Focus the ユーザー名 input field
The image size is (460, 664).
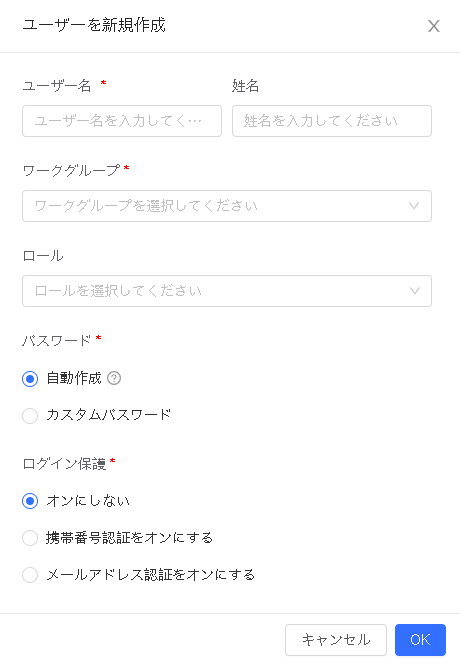(x=122, y=121)
